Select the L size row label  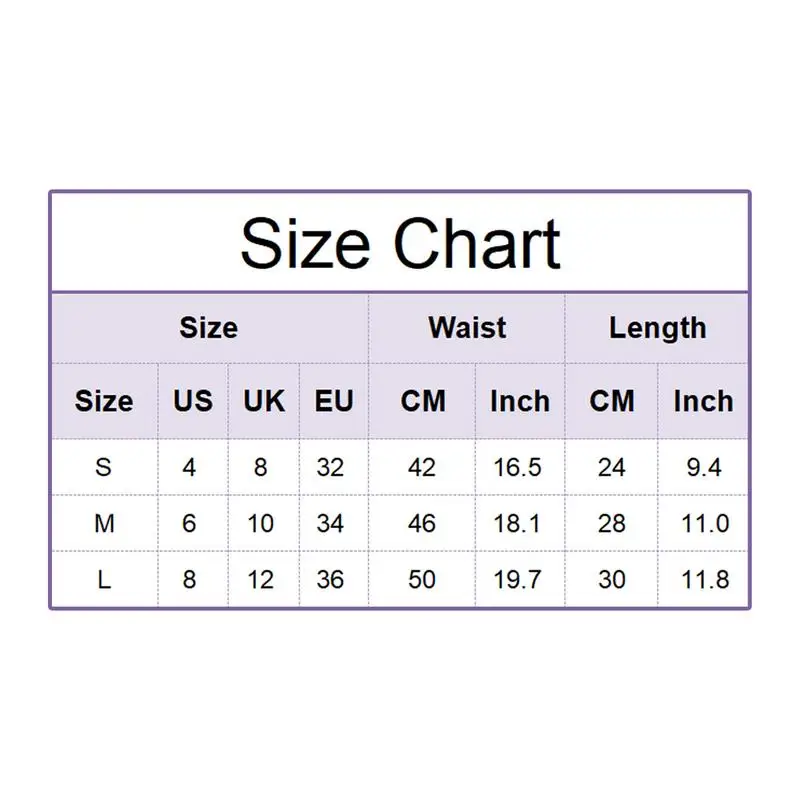point(104,579)
